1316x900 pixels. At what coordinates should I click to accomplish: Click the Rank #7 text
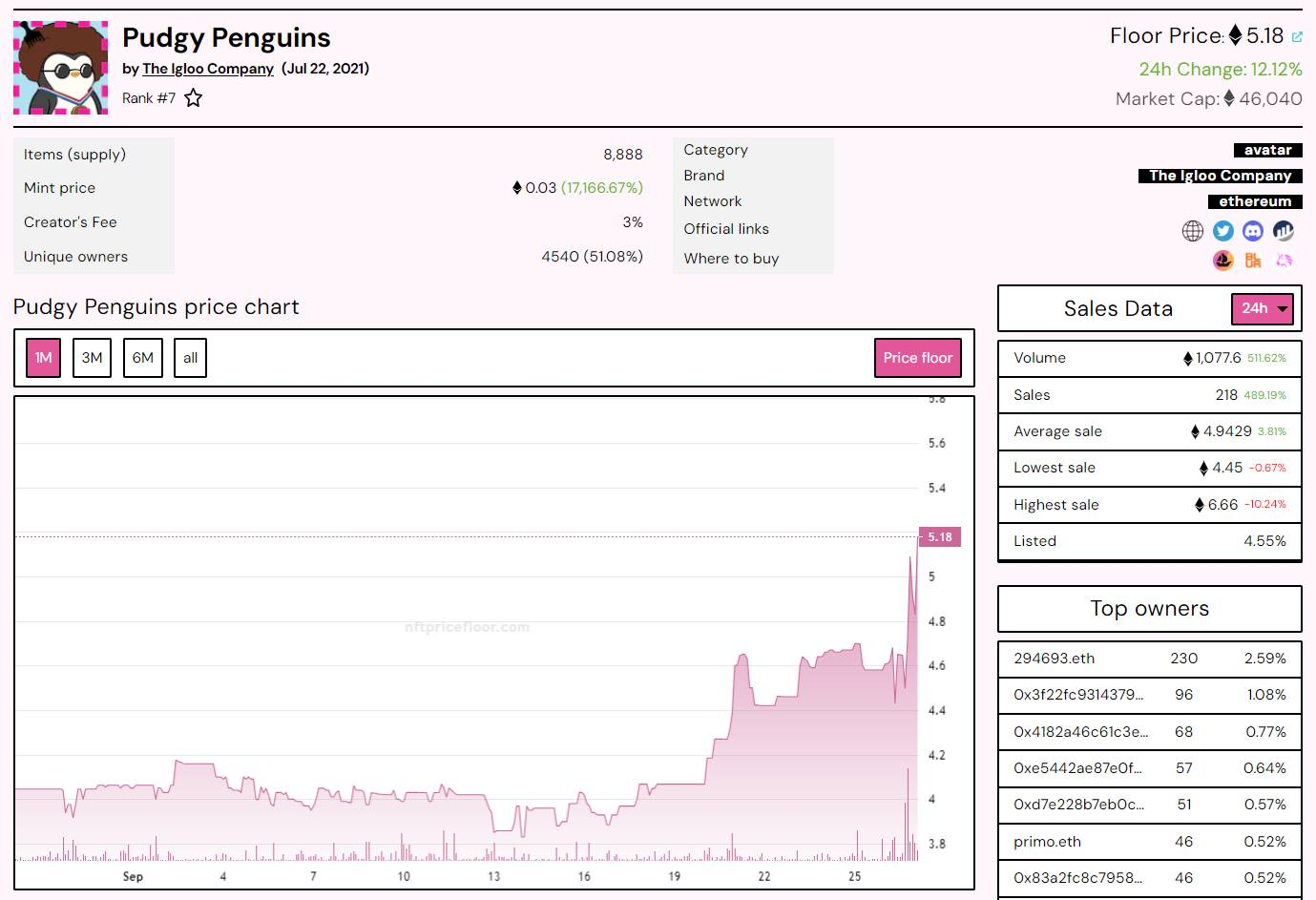(x=149, y=98)
